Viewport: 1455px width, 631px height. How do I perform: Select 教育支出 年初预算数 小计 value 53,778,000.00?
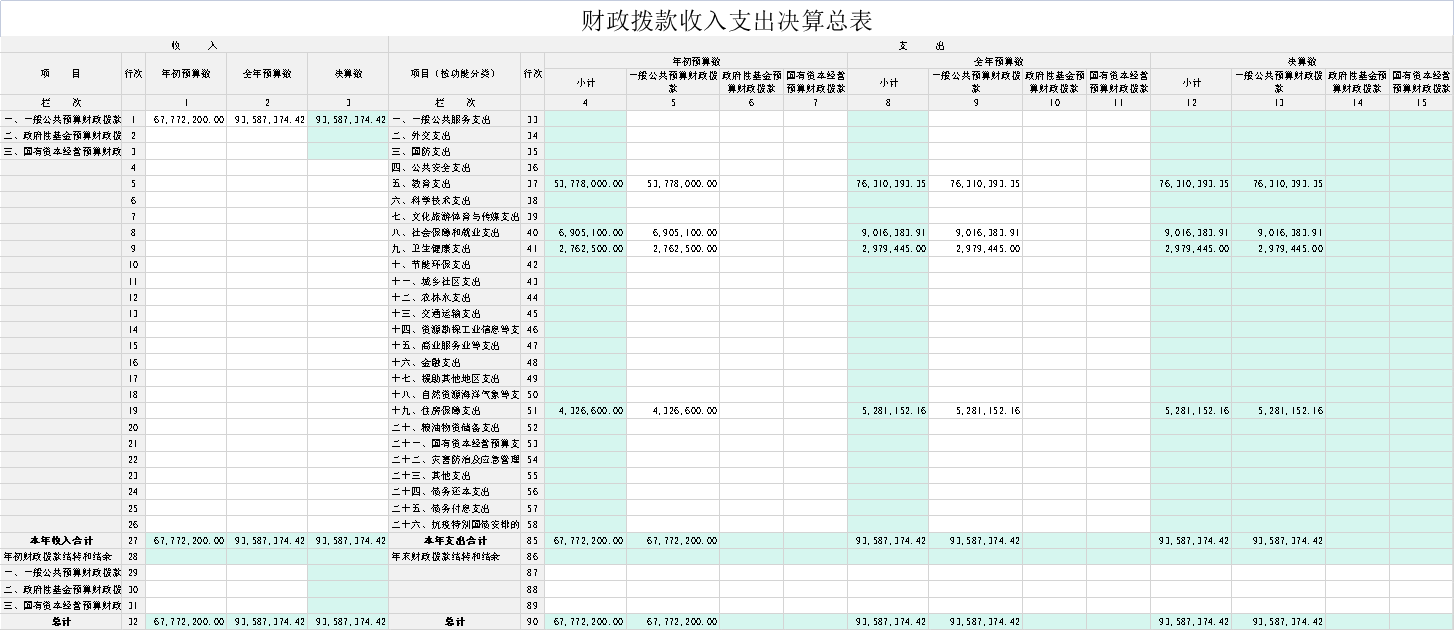pyautogui.click(x=586, y=184)
